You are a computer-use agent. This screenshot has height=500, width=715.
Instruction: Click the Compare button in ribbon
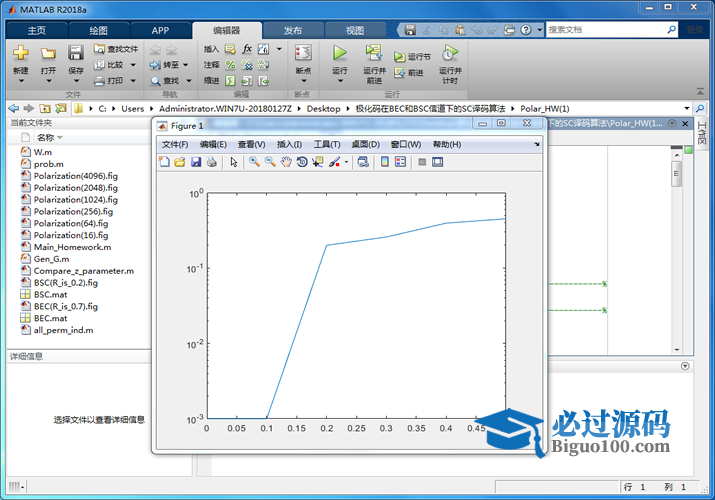109,65
